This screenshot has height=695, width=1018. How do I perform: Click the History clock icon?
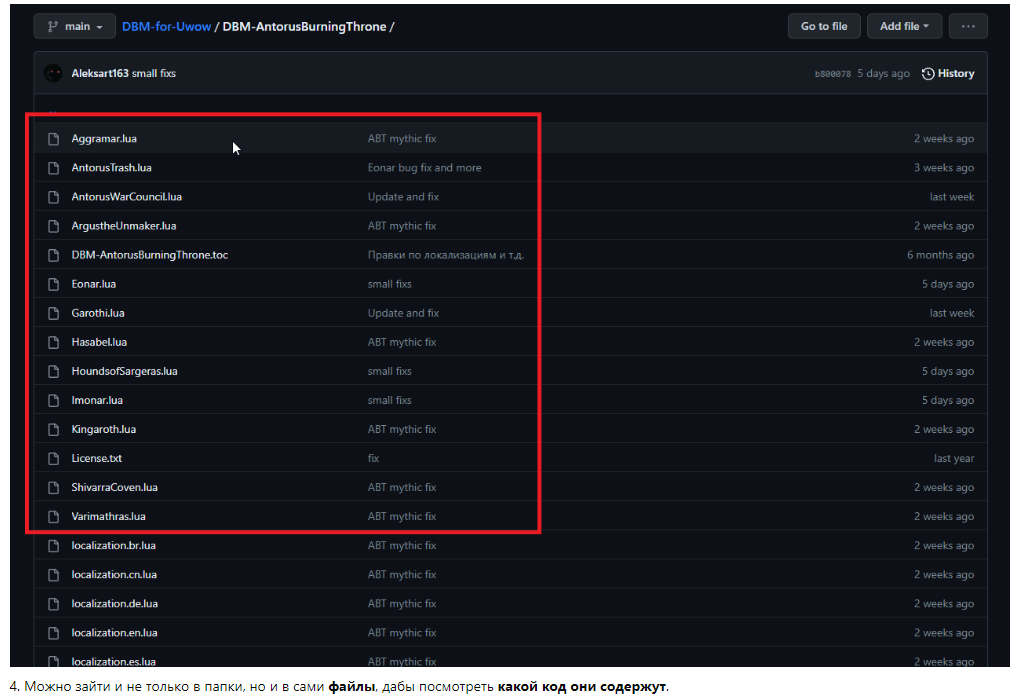pyautogui.click(x=928, y=73)
